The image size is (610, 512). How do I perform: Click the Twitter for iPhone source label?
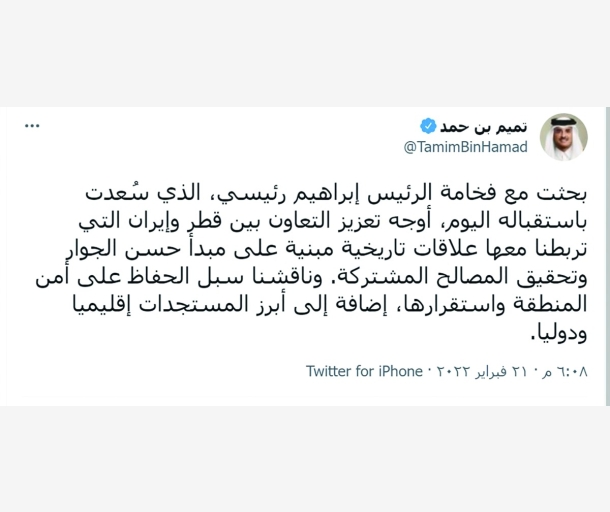tap(364, 371)
